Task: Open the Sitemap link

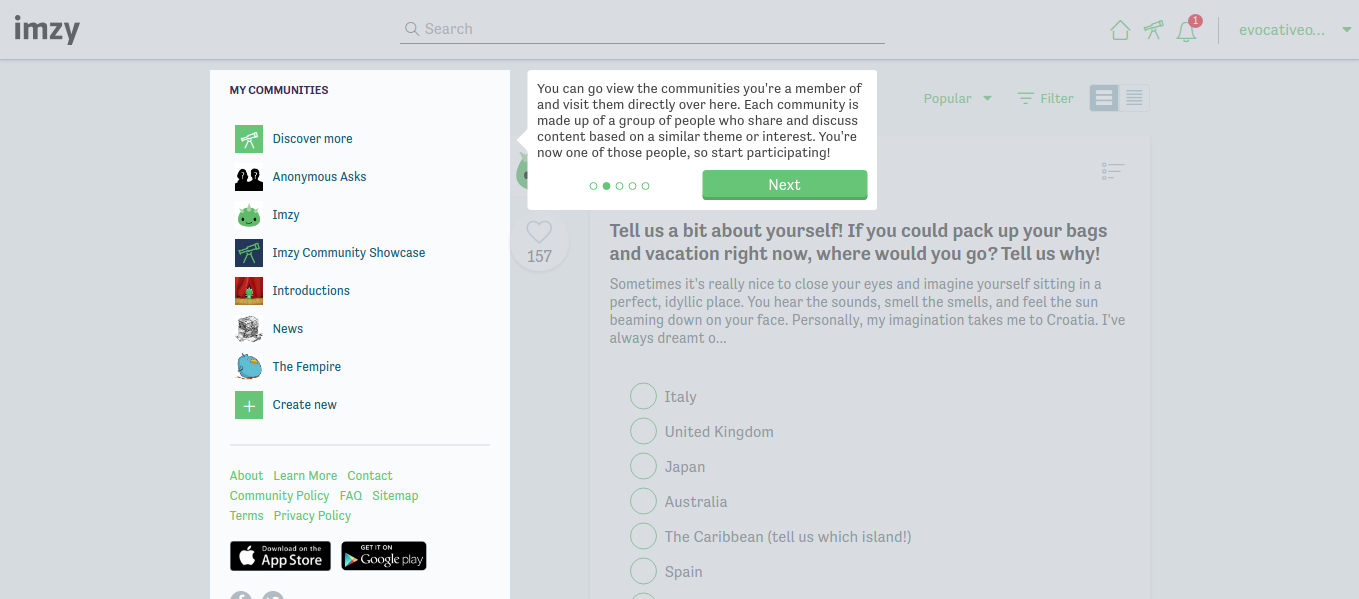Action: click(395, 496)
